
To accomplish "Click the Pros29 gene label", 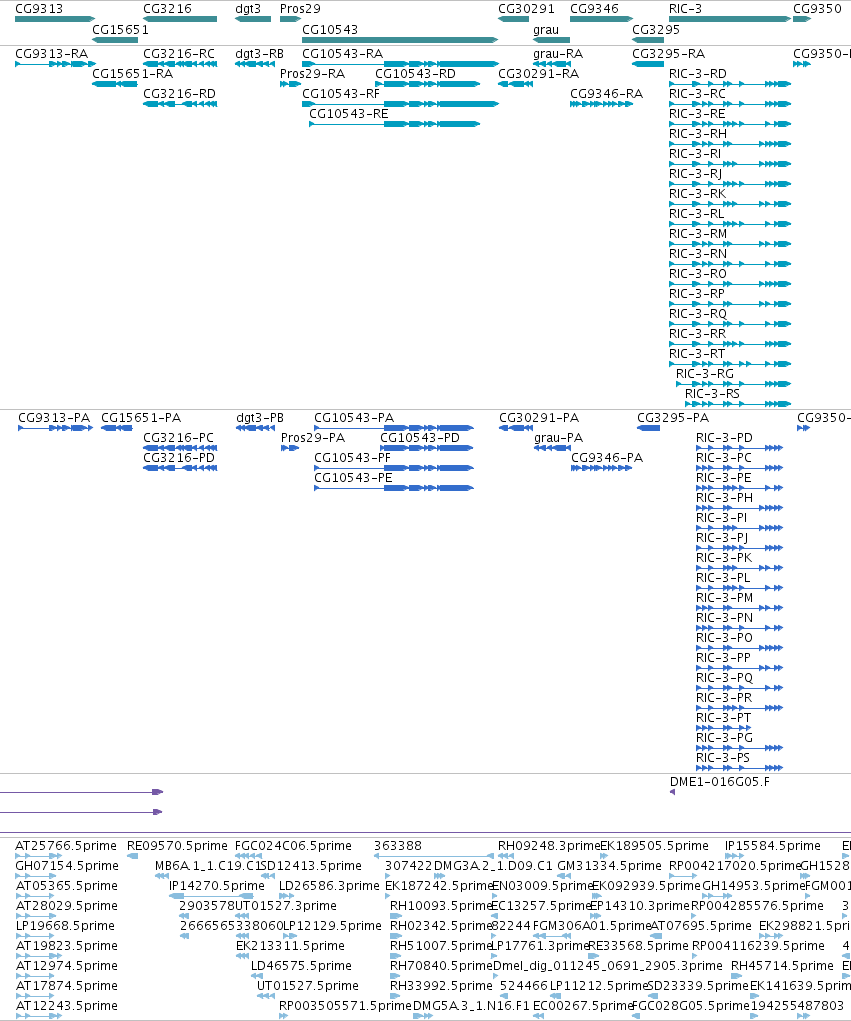I will click(x=300, y=8).
